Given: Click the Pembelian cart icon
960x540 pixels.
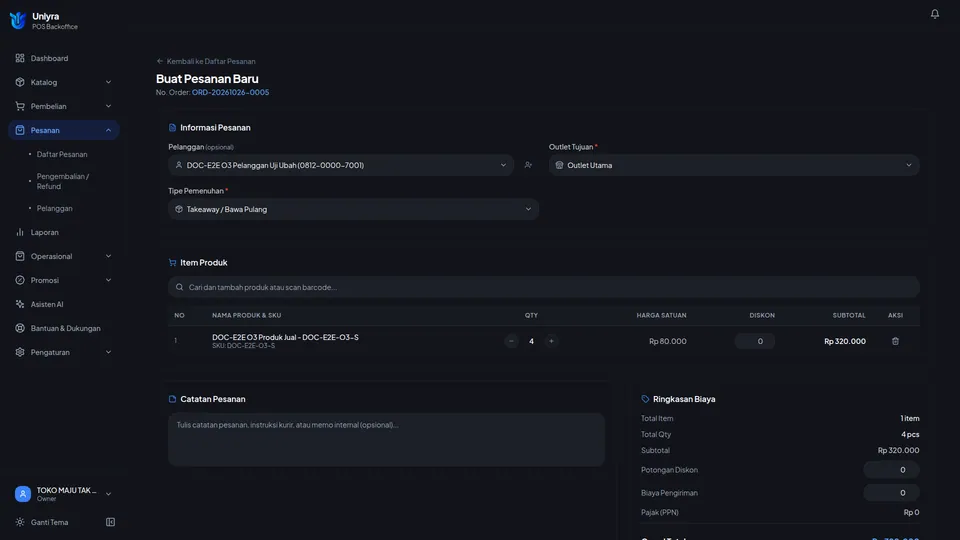Looking at the screenshot, I should (x=20, y=106).
